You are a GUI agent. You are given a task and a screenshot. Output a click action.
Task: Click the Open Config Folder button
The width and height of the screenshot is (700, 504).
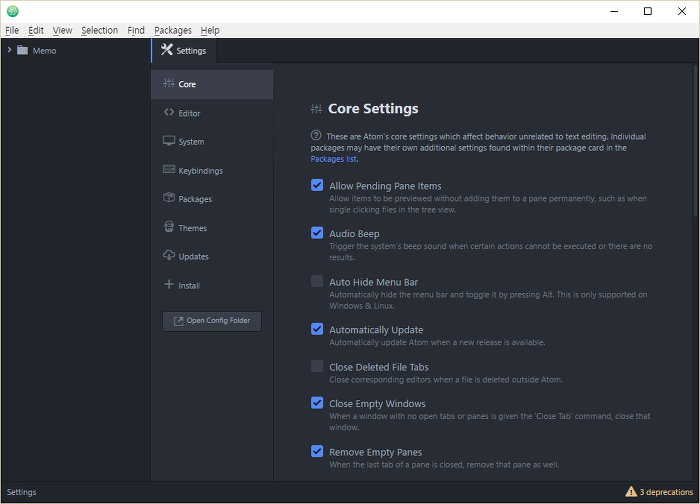(x=212, y=321)
